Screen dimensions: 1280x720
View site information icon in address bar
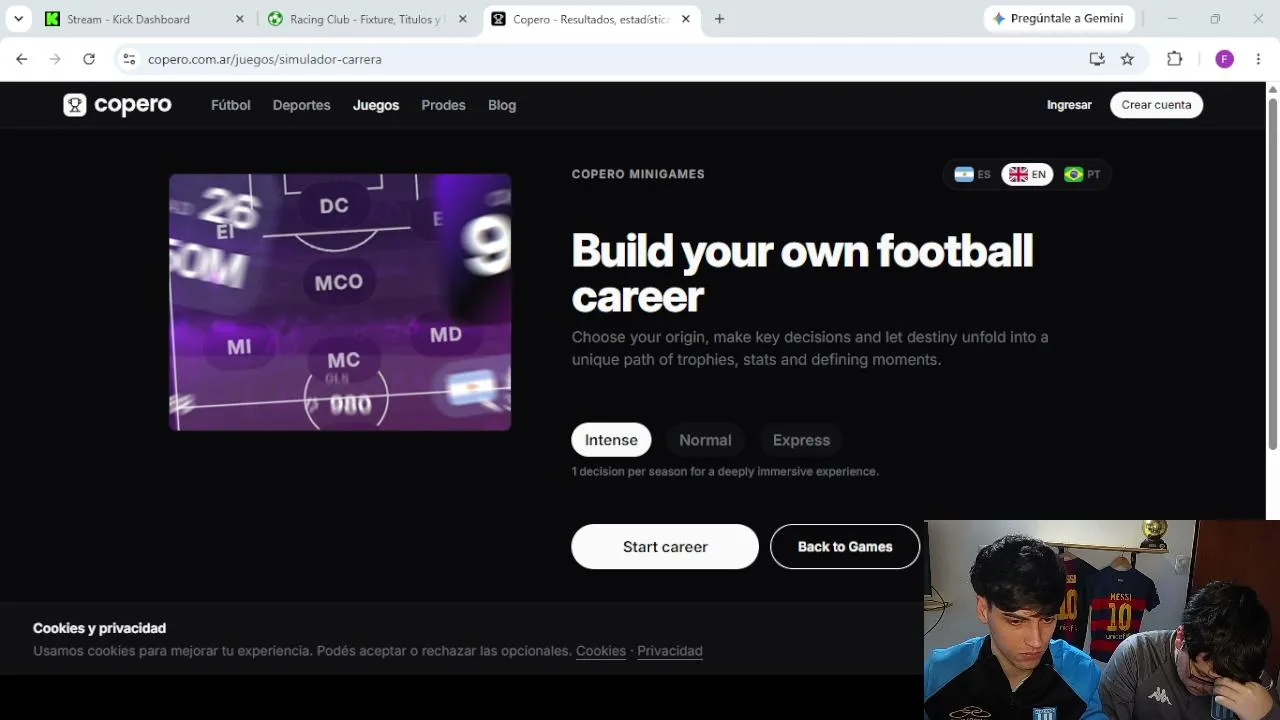[129, 59]
